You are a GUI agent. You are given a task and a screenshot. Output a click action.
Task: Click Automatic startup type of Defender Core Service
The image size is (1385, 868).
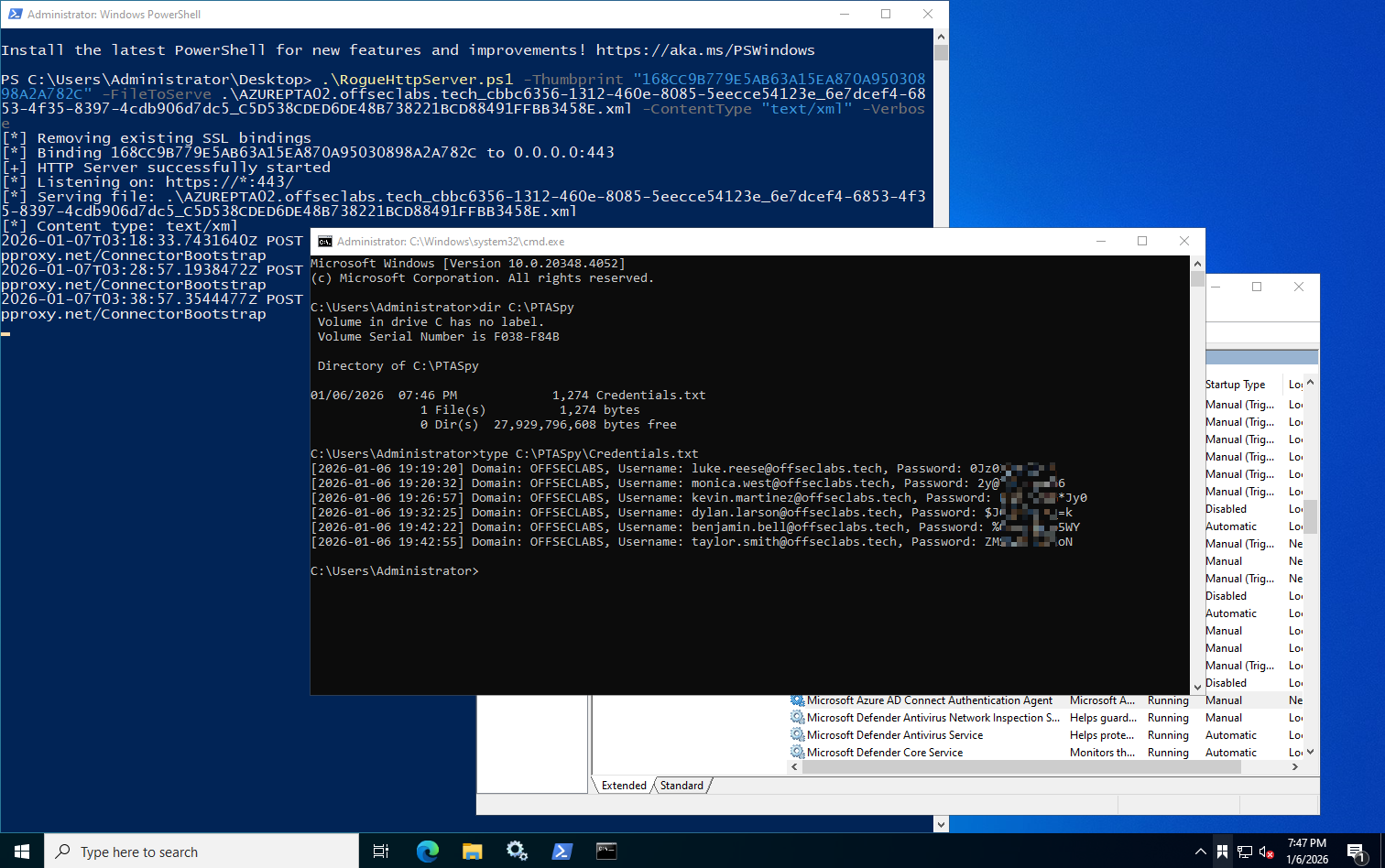coord(1231,753)
